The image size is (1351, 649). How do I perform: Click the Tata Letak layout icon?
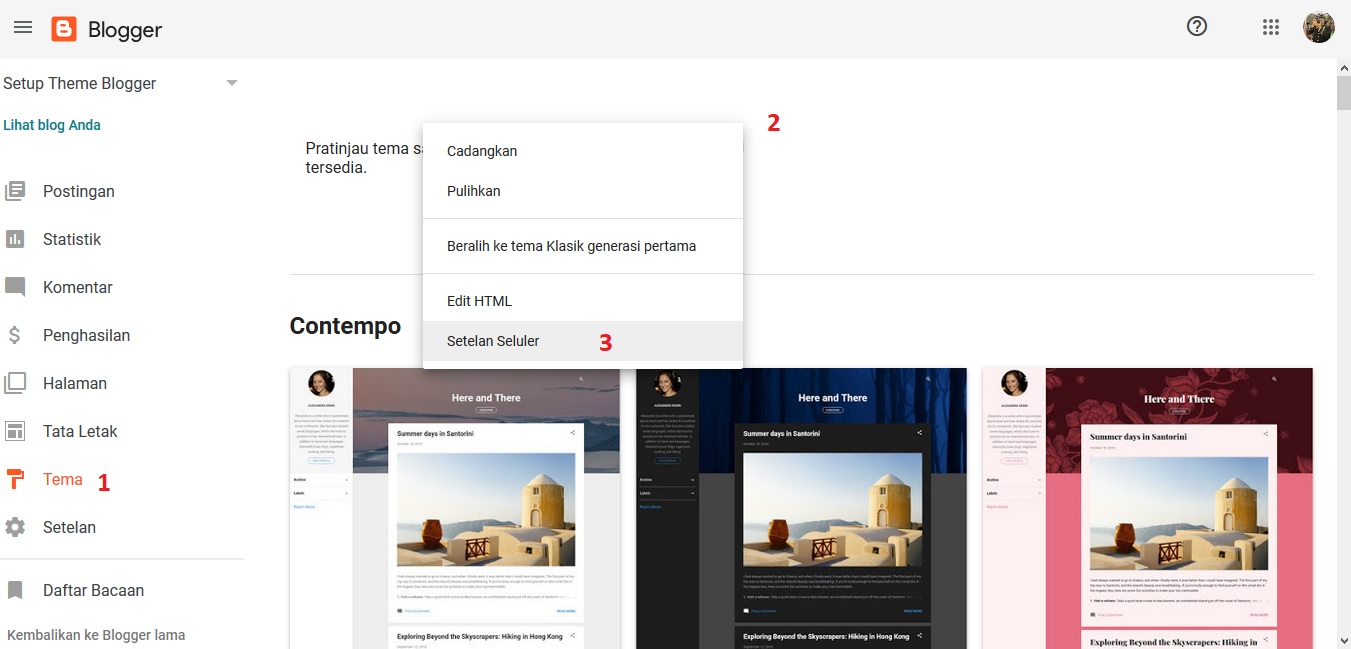(15, 431)
